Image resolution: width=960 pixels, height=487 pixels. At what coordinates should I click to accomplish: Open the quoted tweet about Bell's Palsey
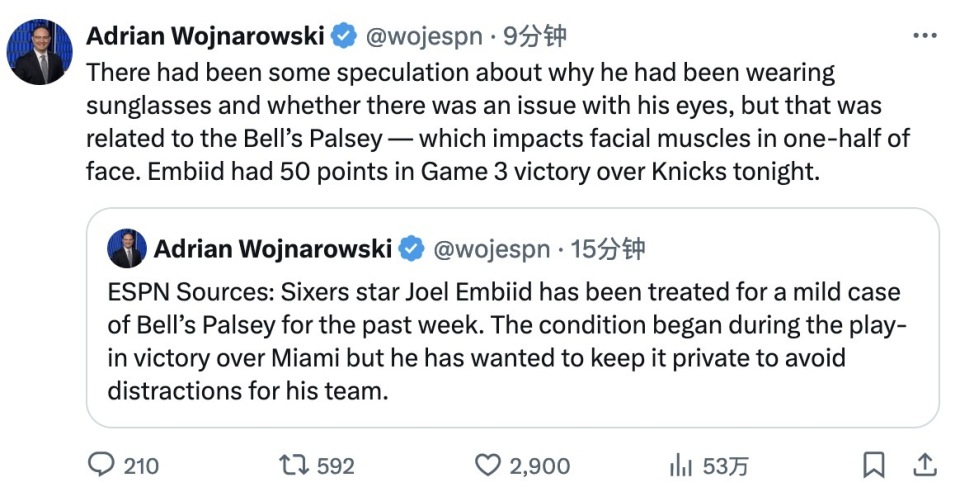(512, 317)
